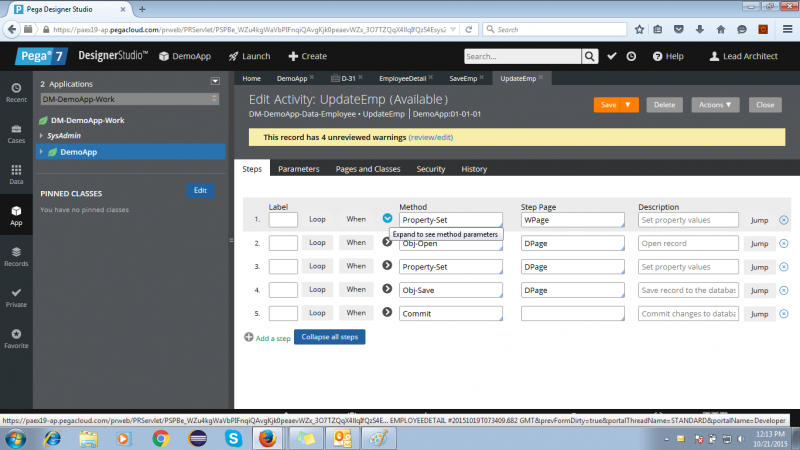Click the Close button for activity

(x=765, y=105)
